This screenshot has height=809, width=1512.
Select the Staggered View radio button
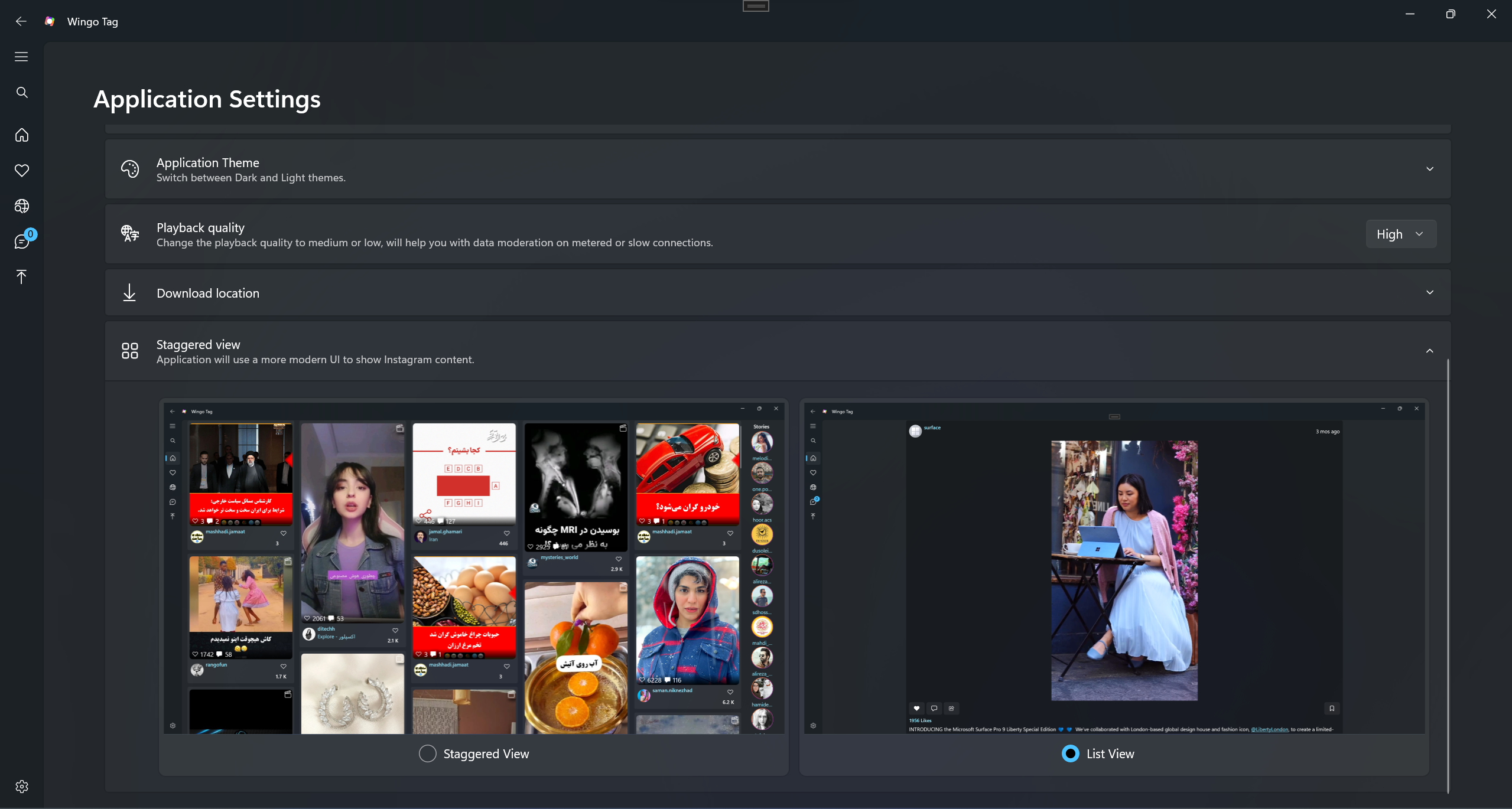pos(427,753)
